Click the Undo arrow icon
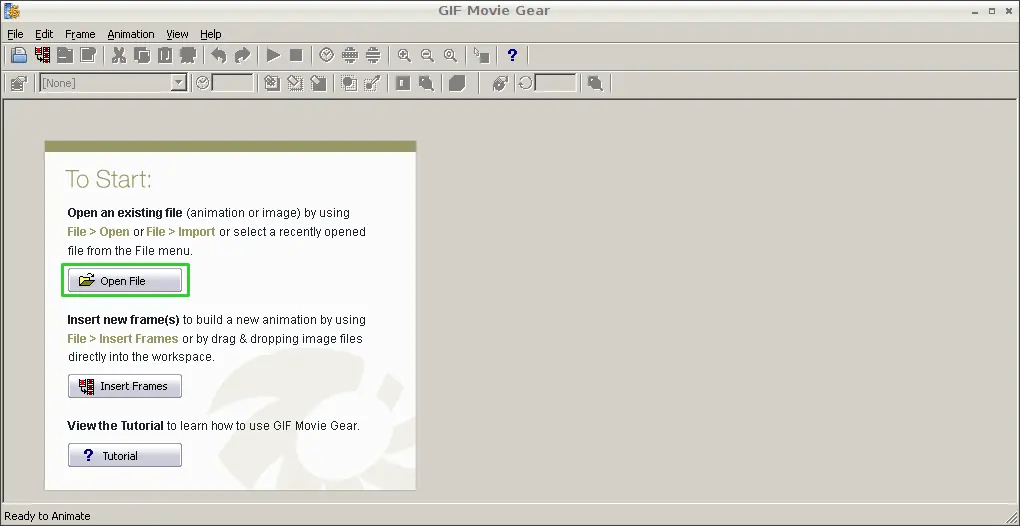Screen dimensions: 1020x526 219,55
